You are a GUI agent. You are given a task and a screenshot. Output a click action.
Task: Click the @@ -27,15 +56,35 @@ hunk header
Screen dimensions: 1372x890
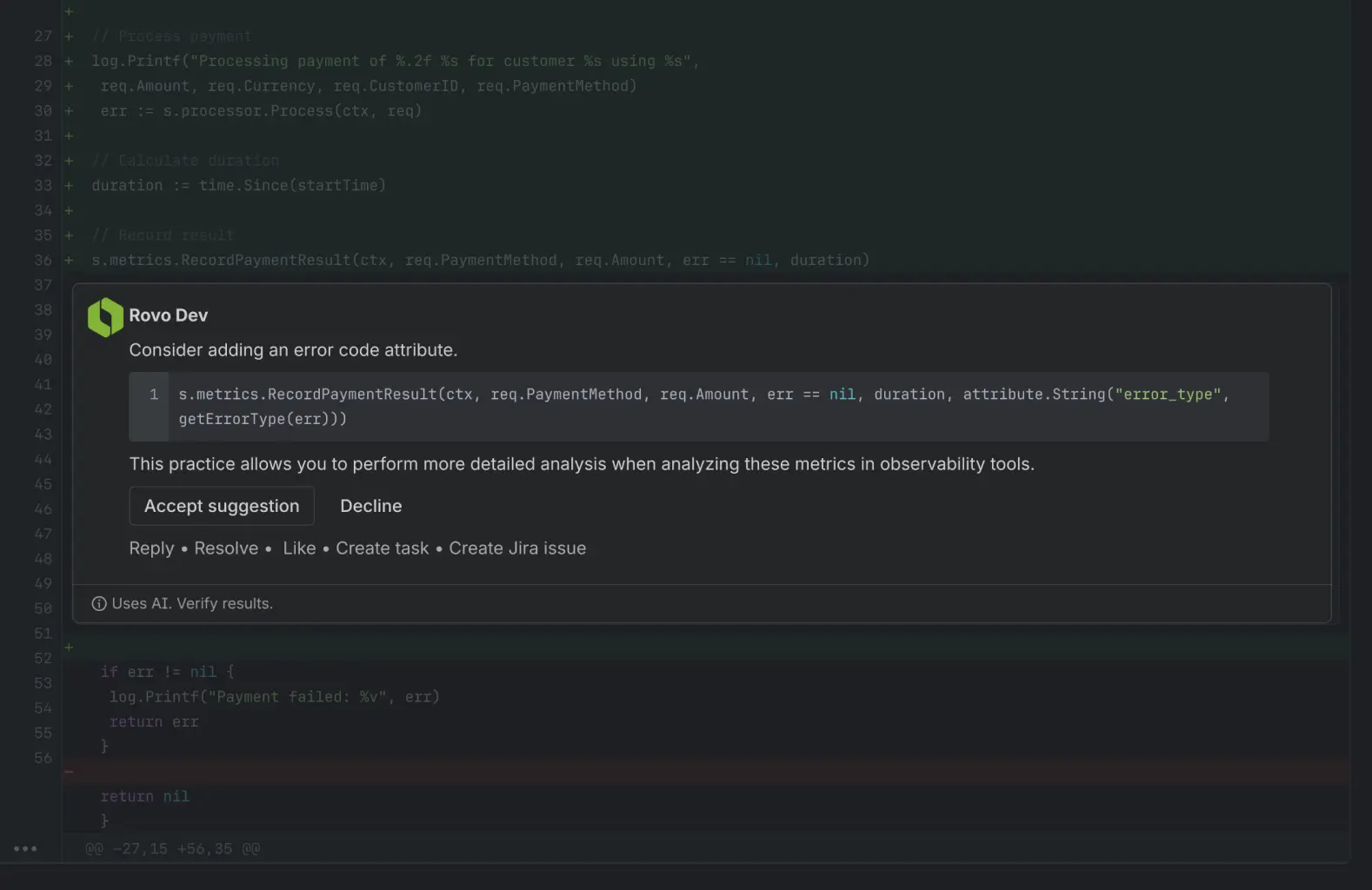[x=172, y=848]
